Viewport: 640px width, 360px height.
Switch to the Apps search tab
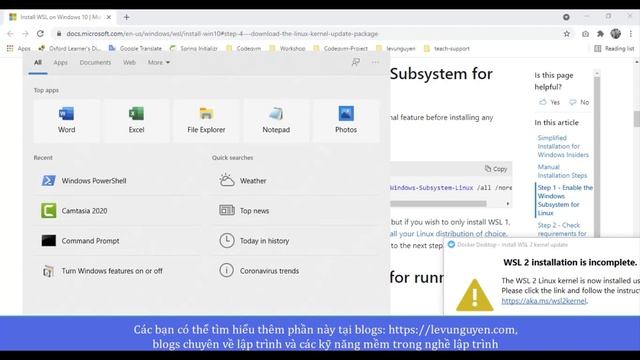(x=60, y=62)
